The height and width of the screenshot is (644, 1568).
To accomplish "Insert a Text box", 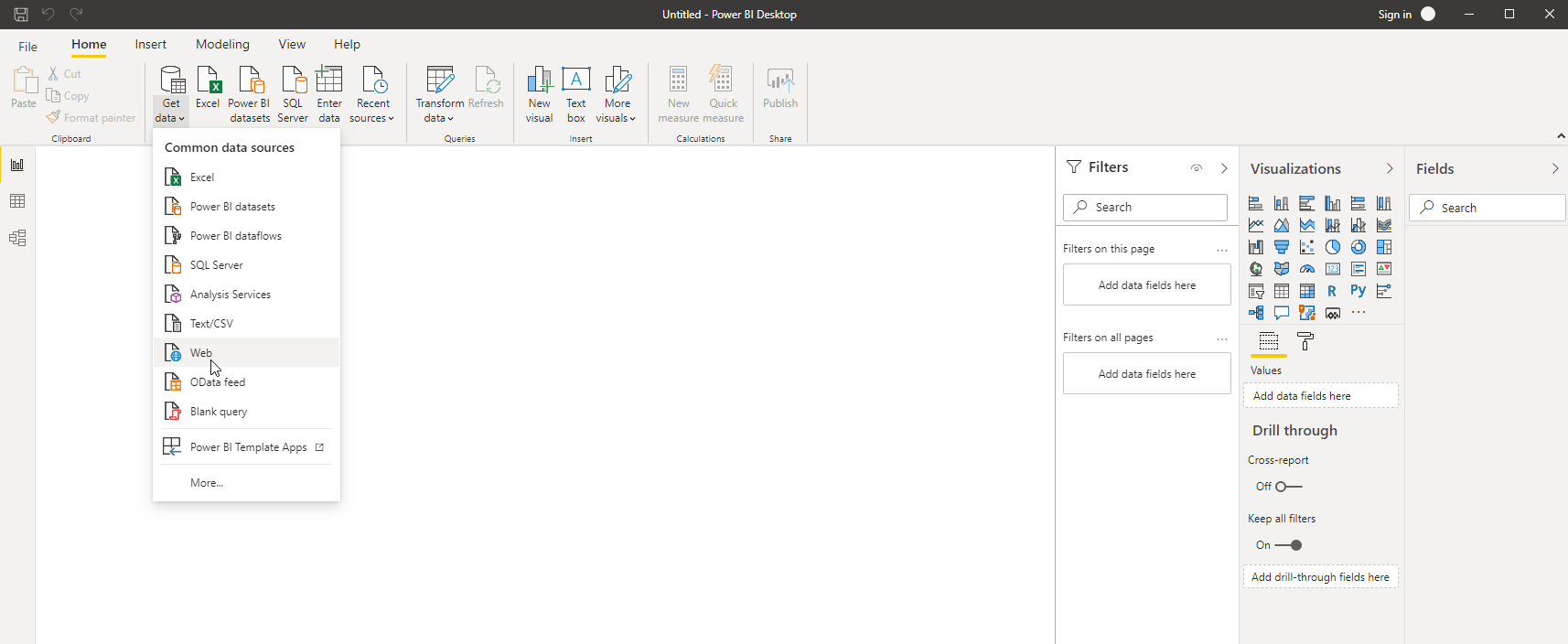I will [x=576, y=94].
